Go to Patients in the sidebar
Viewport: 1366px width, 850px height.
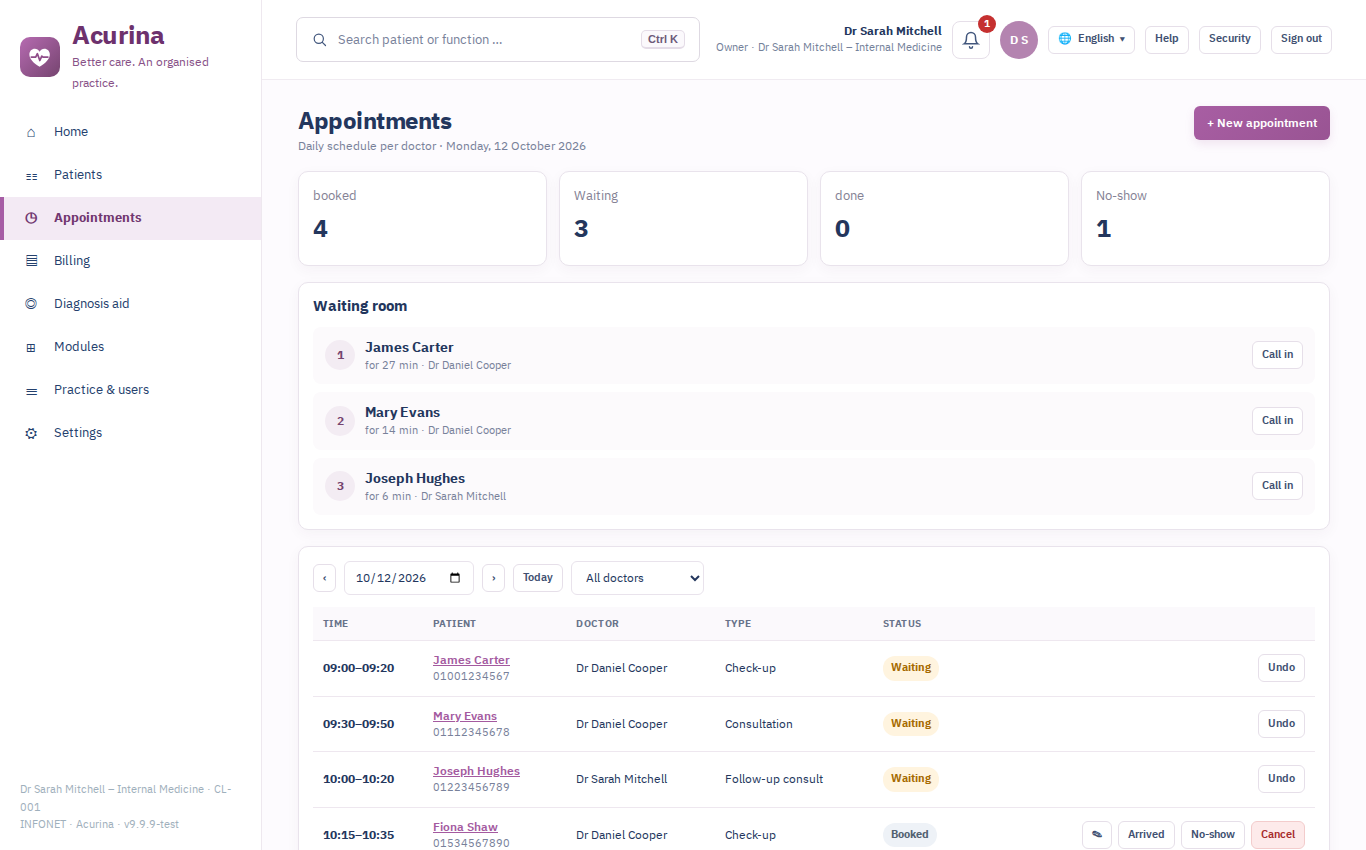coord(131,175)
